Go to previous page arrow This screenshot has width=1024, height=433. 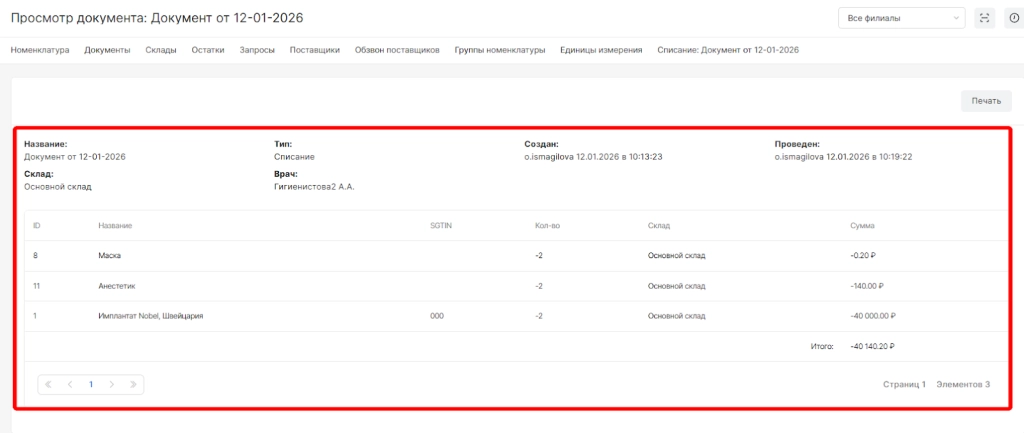pos(70,384)
